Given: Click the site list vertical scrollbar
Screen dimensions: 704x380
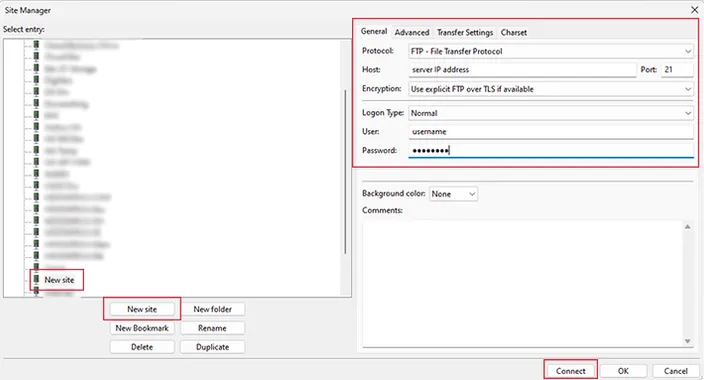Looking at the screenshot, I should click(x=345, y=172).
